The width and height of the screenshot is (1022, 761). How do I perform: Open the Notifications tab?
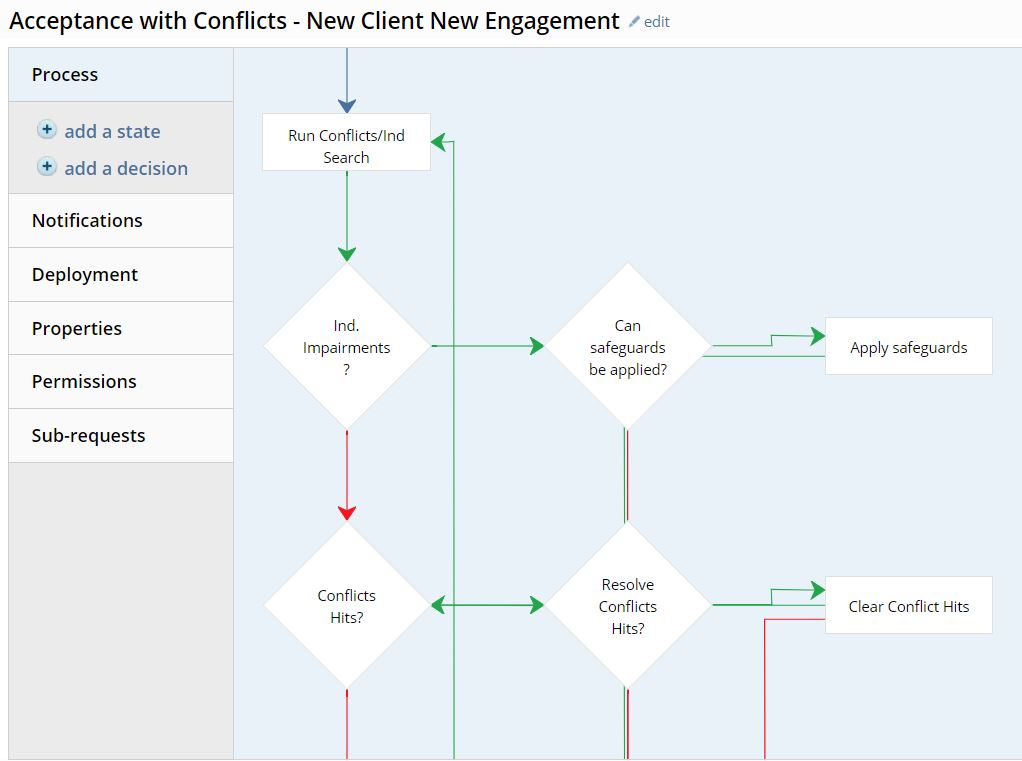[87, 221]
